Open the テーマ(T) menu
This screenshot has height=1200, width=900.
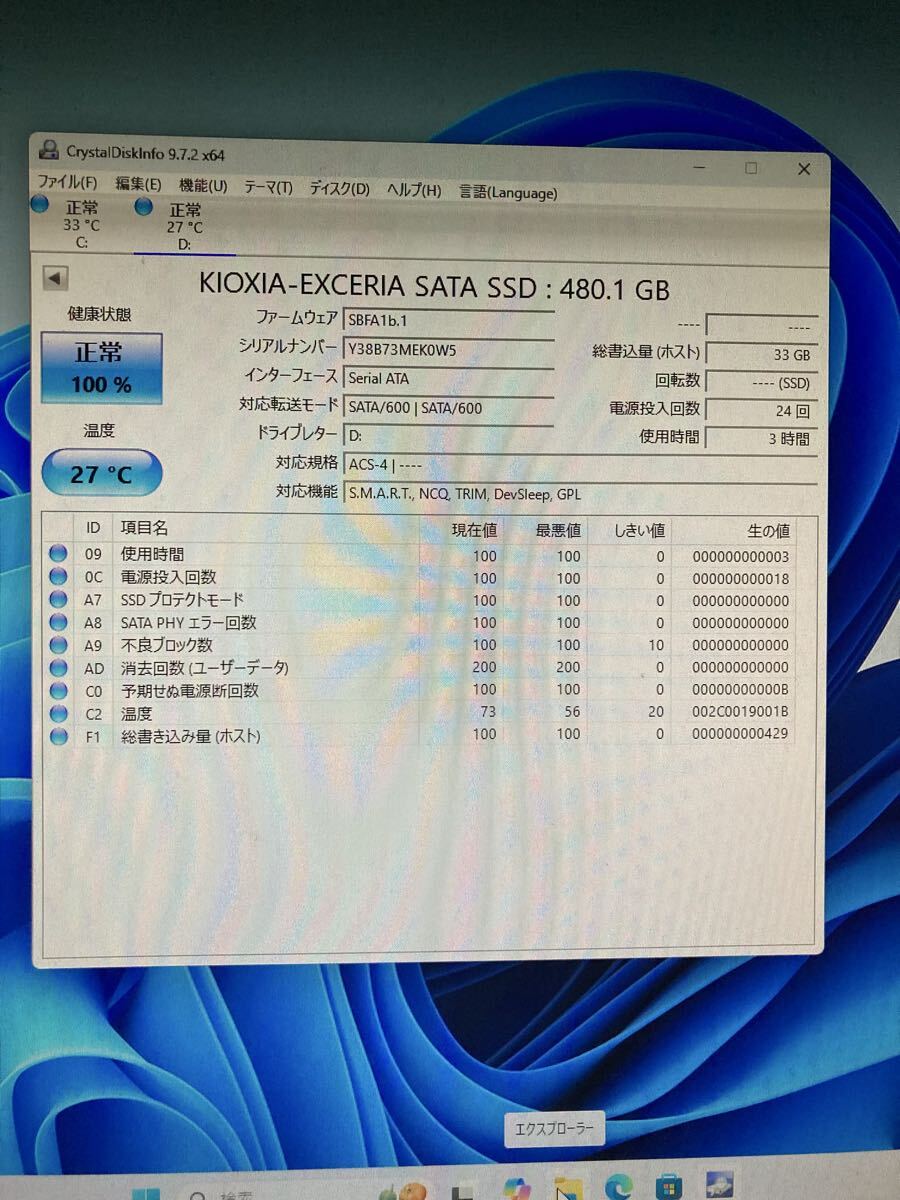click(x=268, y=187)
